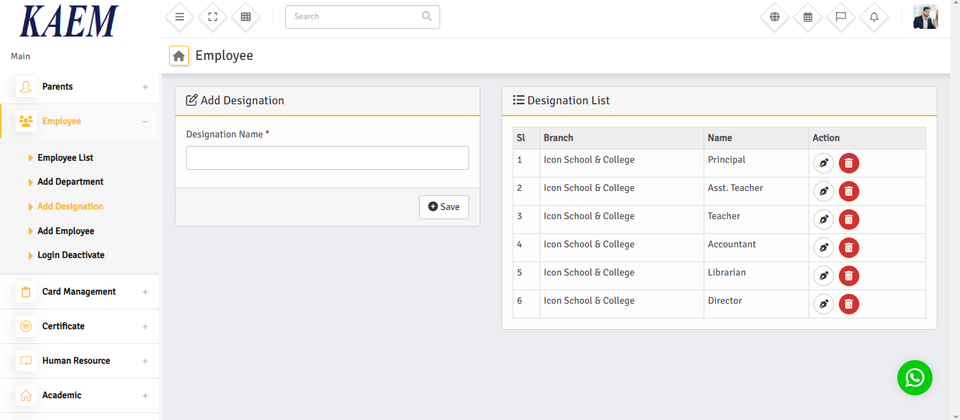The width and height of the screenshot is (960, 420).
Task: Click the WhatsApp chat button
Action: 914,377
